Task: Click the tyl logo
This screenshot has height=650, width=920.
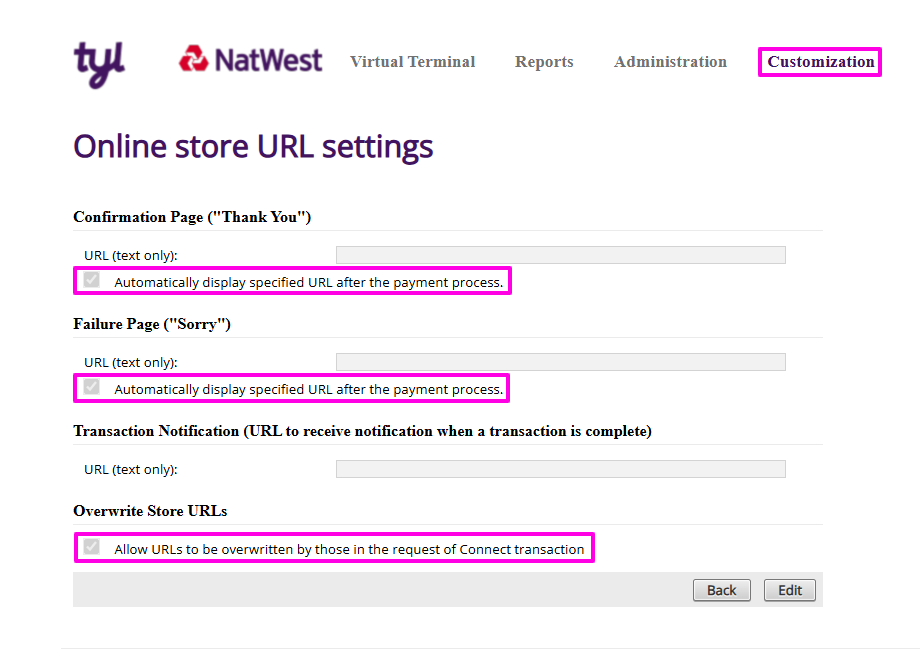Action: click(x=99, y=62)
